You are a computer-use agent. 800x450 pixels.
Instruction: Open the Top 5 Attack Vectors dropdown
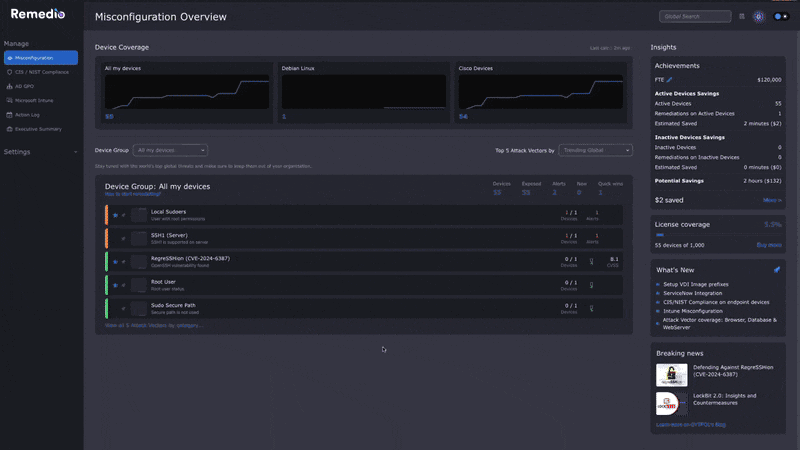click(x=595, y=150)
